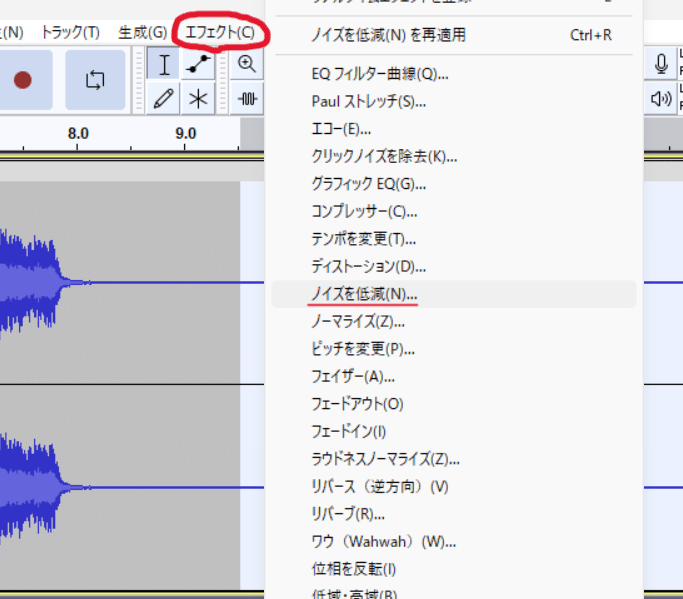Choose 位相を反転(I) effect
This screenshot has width=683, height=599.
(x=453, y=569)
